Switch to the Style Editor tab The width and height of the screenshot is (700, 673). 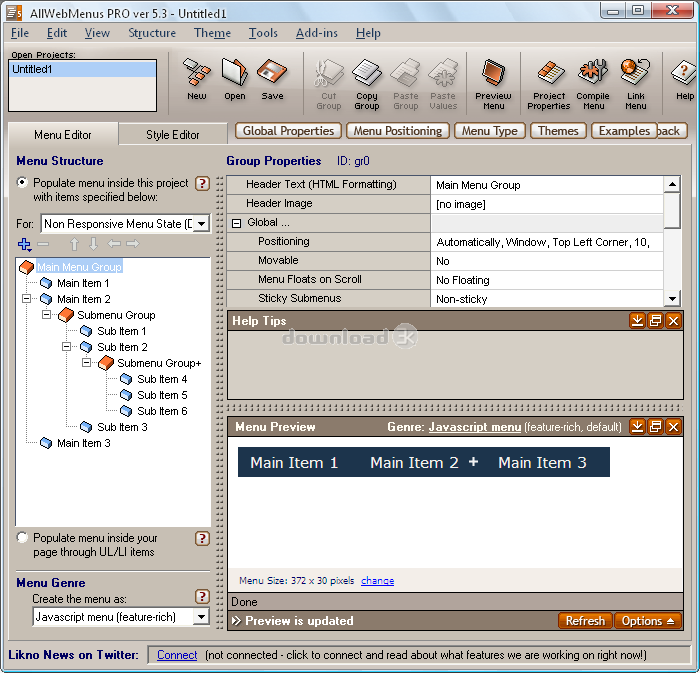[173, 134]
